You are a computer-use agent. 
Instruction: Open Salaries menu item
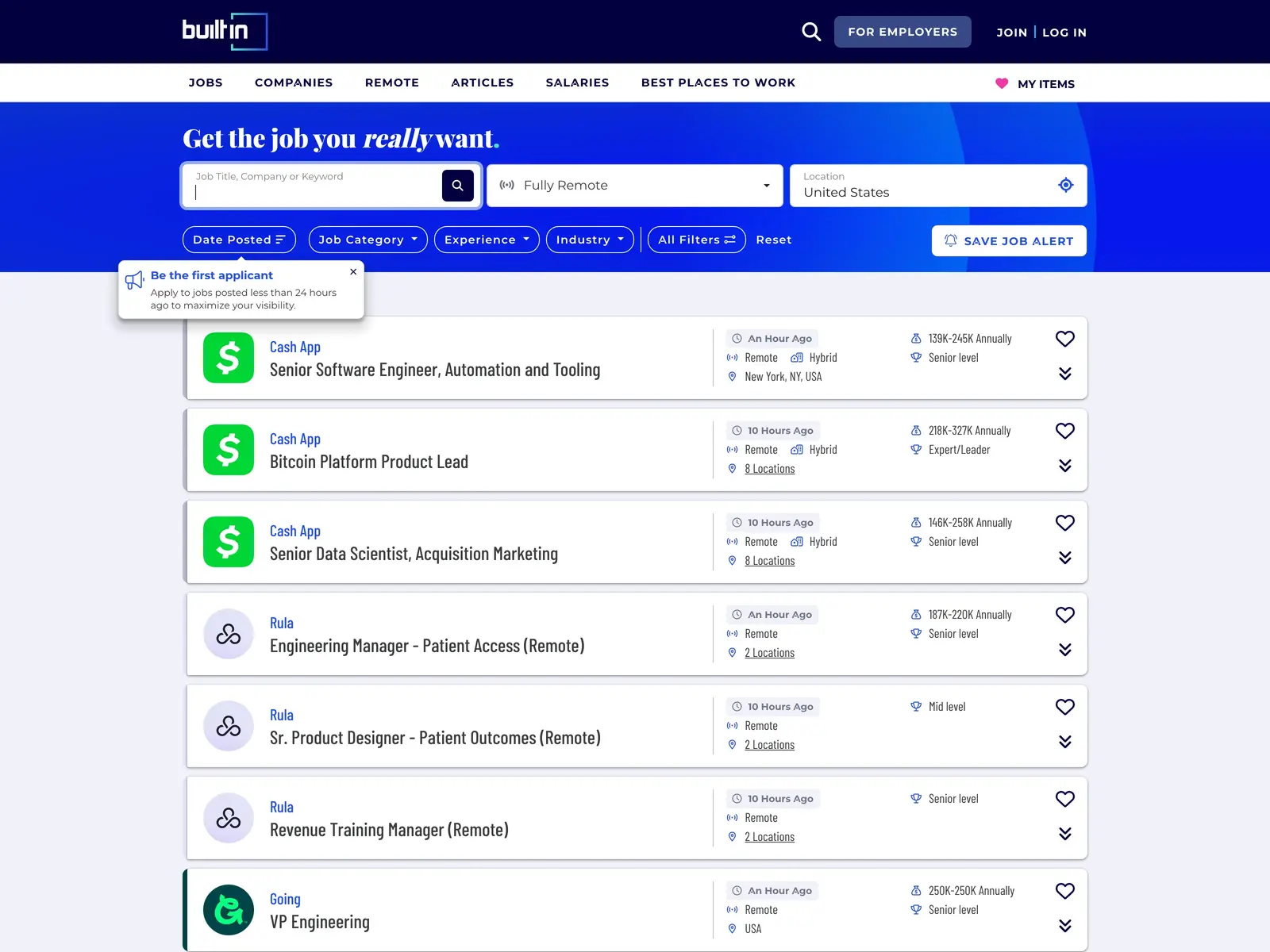click(578, 83)
